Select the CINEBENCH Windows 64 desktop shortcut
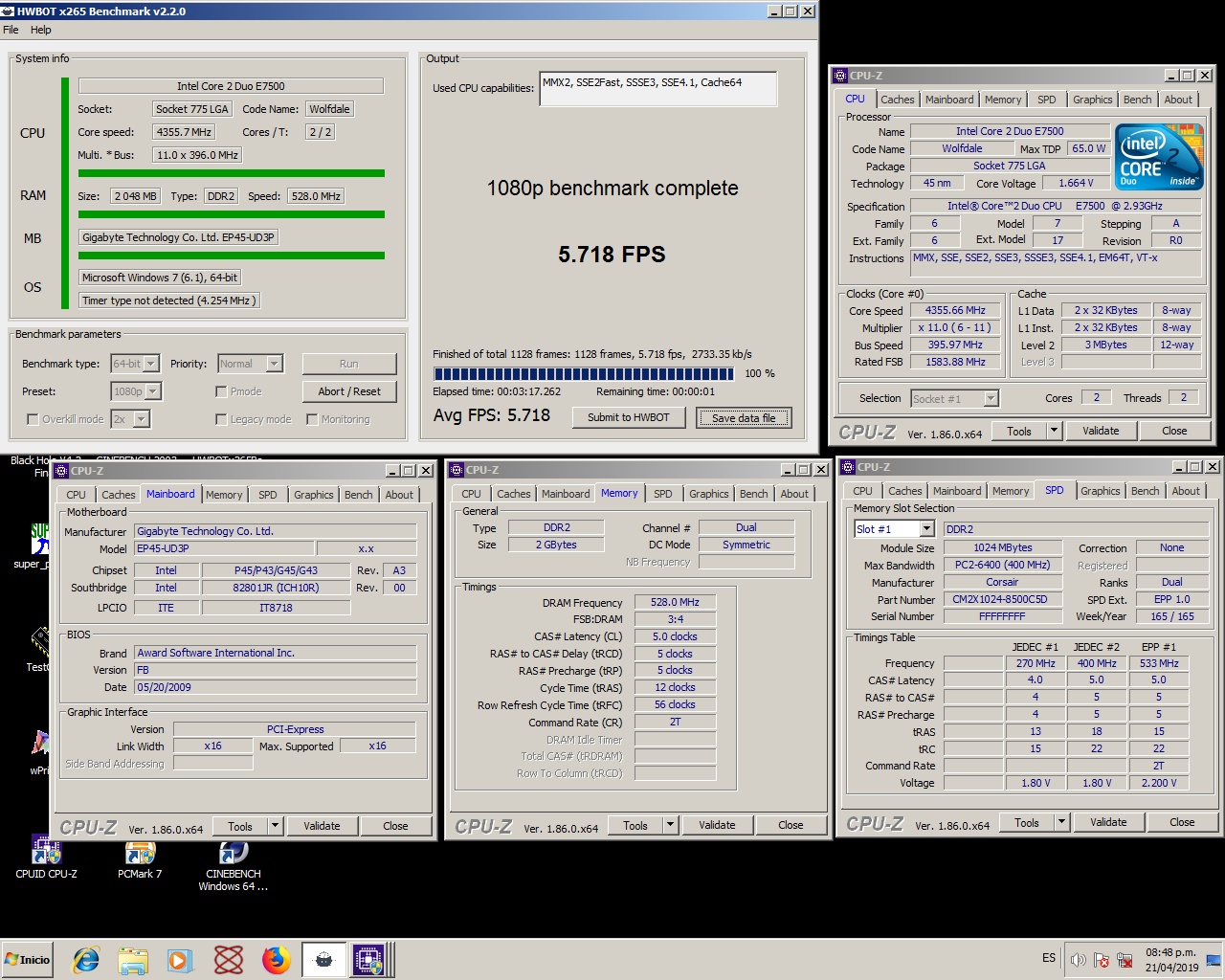The height and width of the screenshot is (980, 1225). [234, 865]
